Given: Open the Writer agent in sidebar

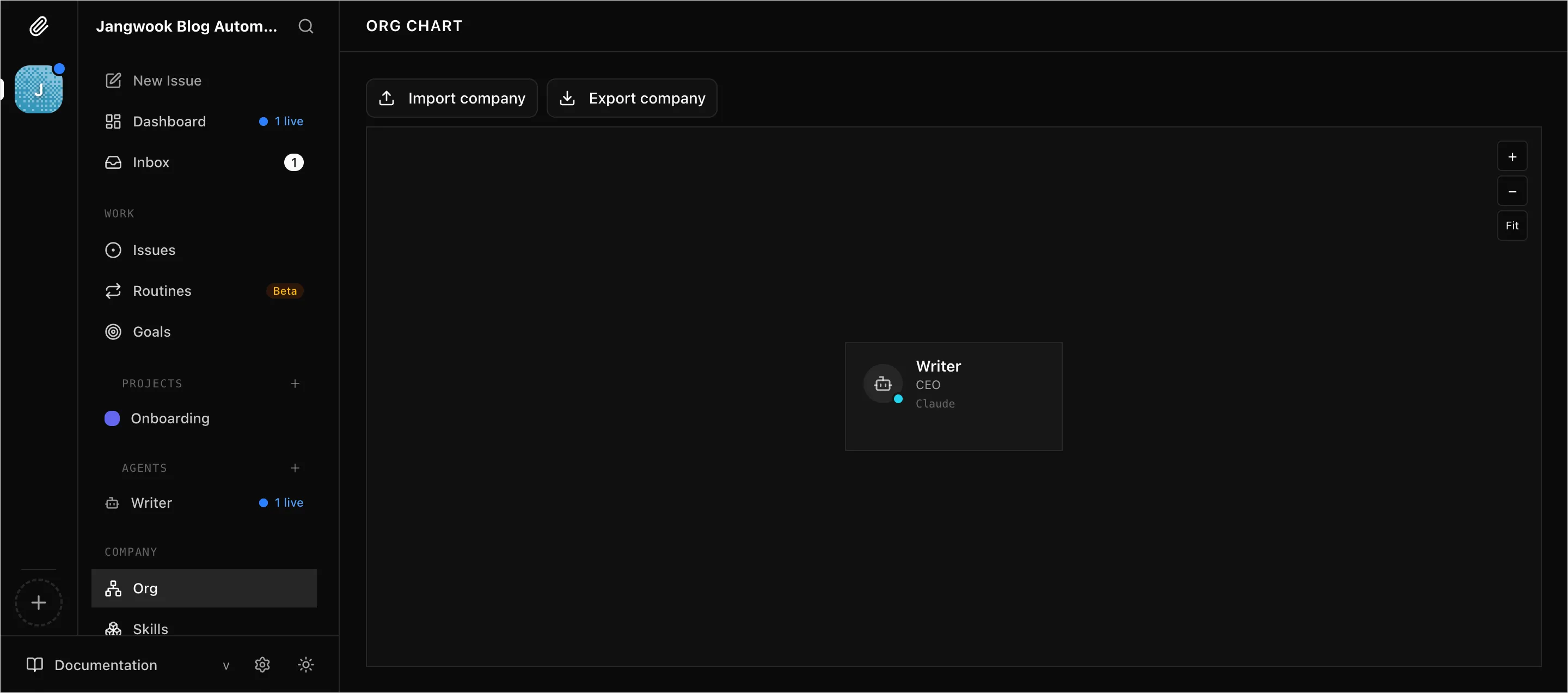Looking at the screenshot, I should (x=151, y=503).
